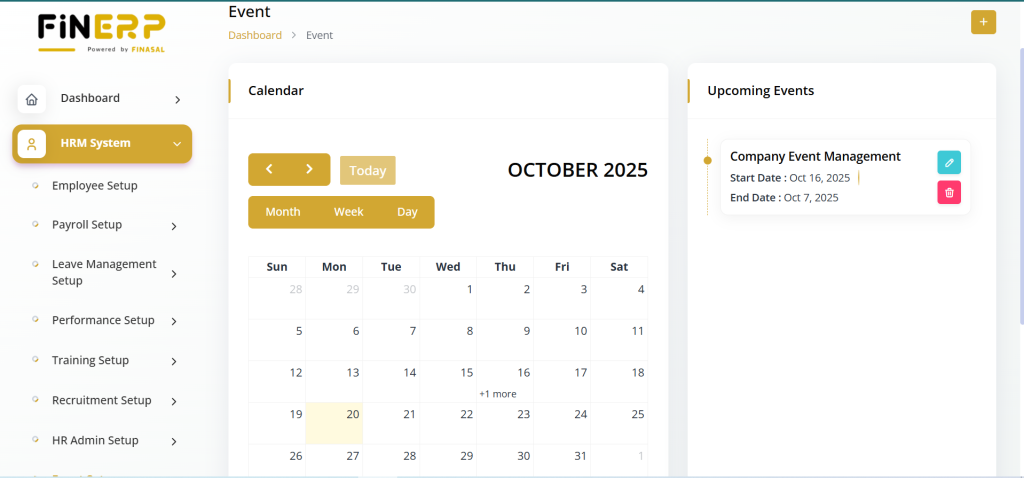Expand the Performance Setup submenu

pos(174,321)
